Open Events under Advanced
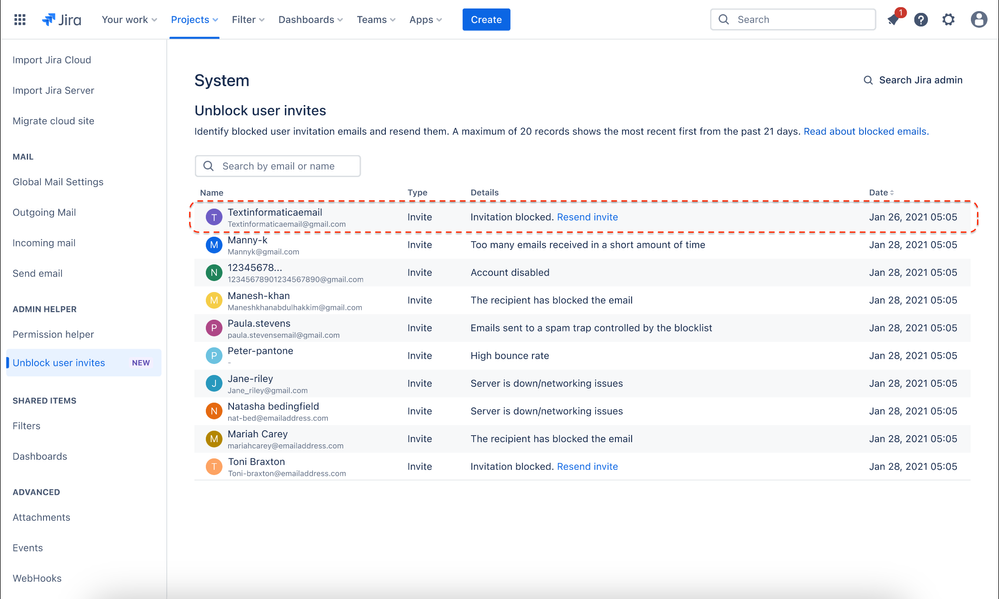This screenshot has width=999, height=599. point(27,548)
